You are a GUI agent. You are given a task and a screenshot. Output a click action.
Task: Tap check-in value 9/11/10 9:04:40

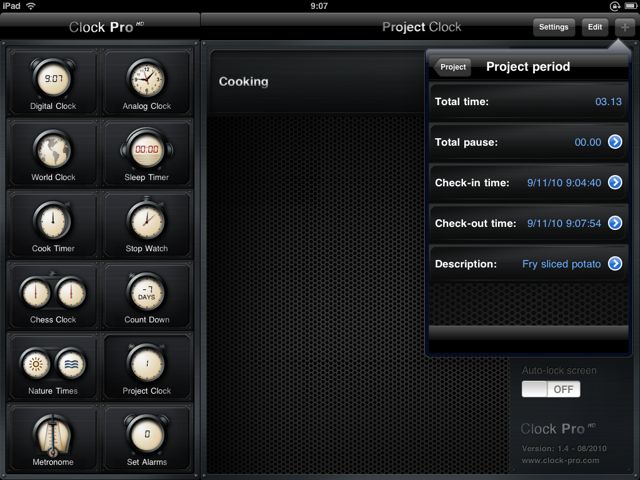[x=564, y=183]
